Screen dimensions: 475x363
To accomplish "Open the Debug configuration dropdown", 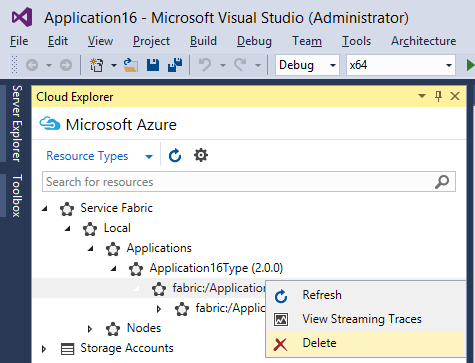I will click(333, 65).
